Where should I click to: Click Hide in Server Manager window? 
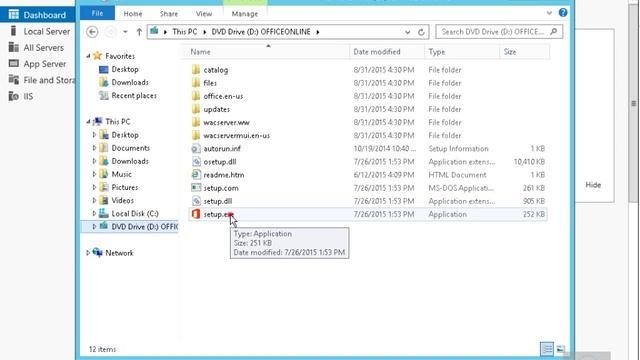click(593, 185)
